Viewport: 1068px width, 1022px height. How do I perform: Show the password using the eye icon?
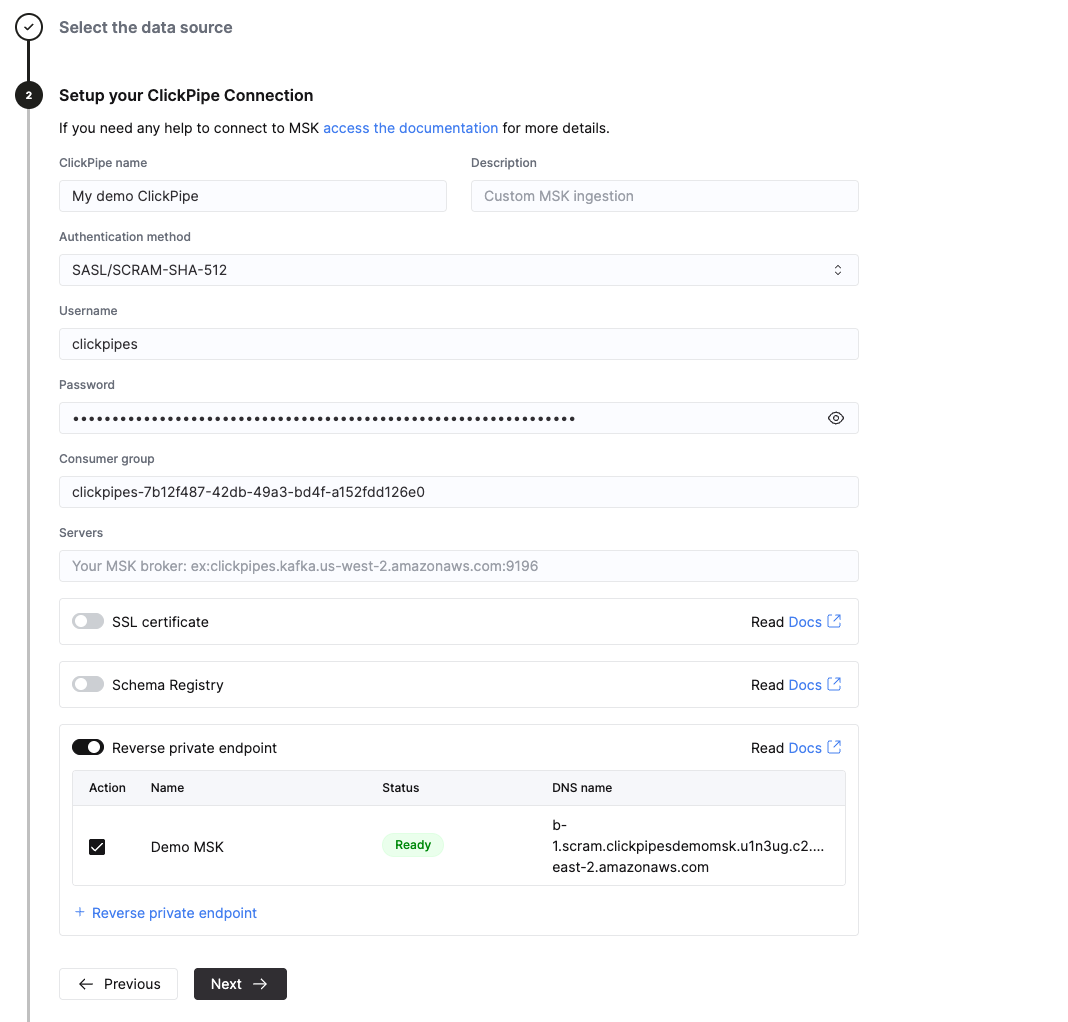pyautogui.click(x=836, y=418)
